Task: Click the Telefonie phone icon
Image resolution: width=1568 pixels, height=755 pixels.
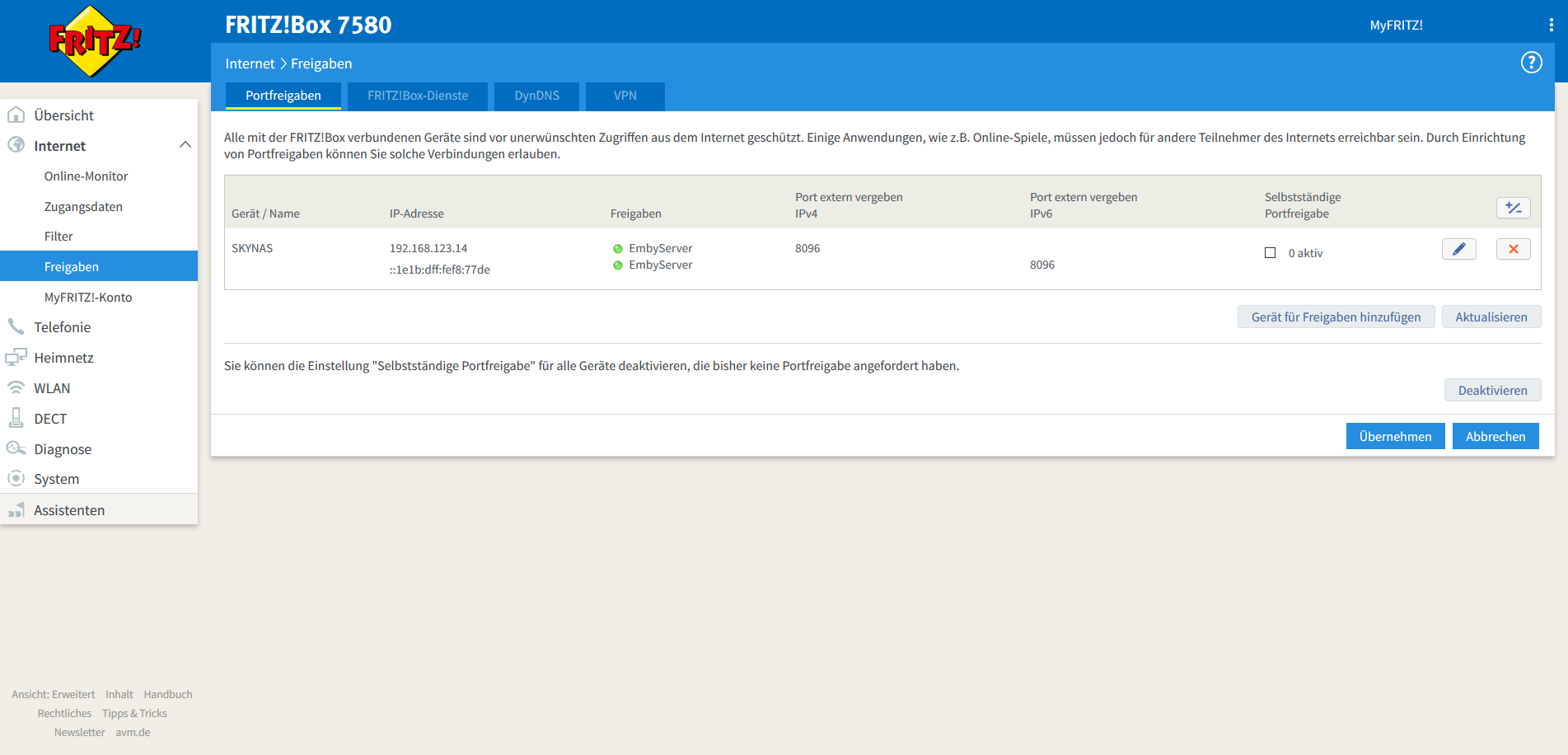Action: 16,326
